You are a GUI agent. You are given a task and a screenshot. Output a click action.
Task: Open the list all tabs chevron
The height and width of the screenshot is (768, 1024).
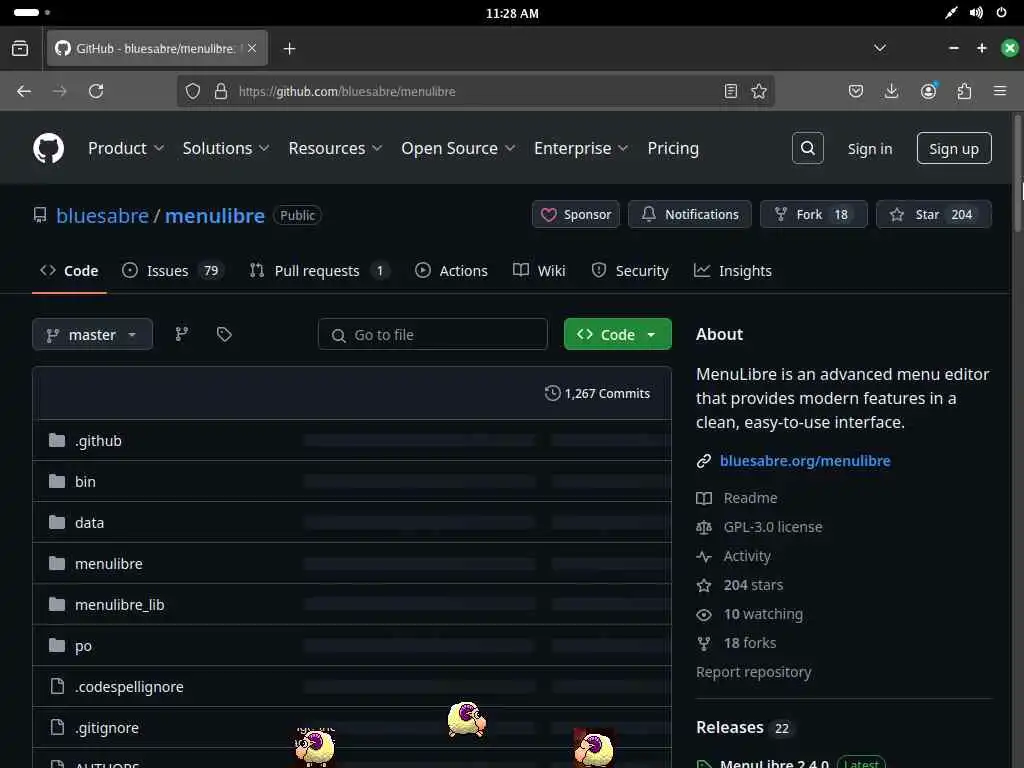(880, 48)
